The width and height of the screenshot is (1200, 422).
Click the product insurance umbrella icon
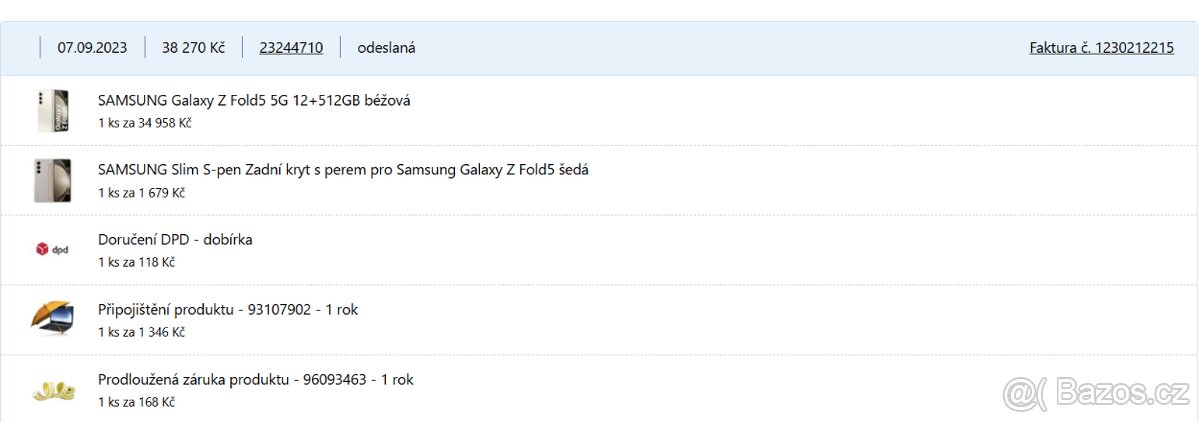[52, 319]
